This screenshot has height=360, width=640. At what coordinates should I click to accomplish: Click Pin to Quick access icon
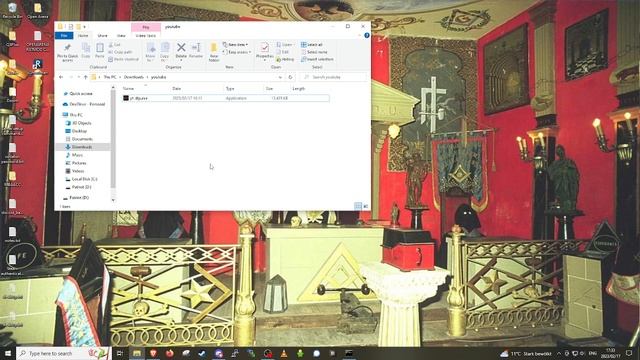[x=67, y=52]
